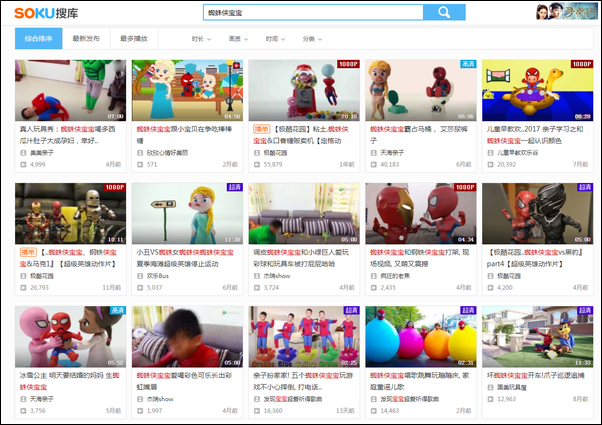
Task: Click the 13天前 upload time text
Action: tap(345, 411)
